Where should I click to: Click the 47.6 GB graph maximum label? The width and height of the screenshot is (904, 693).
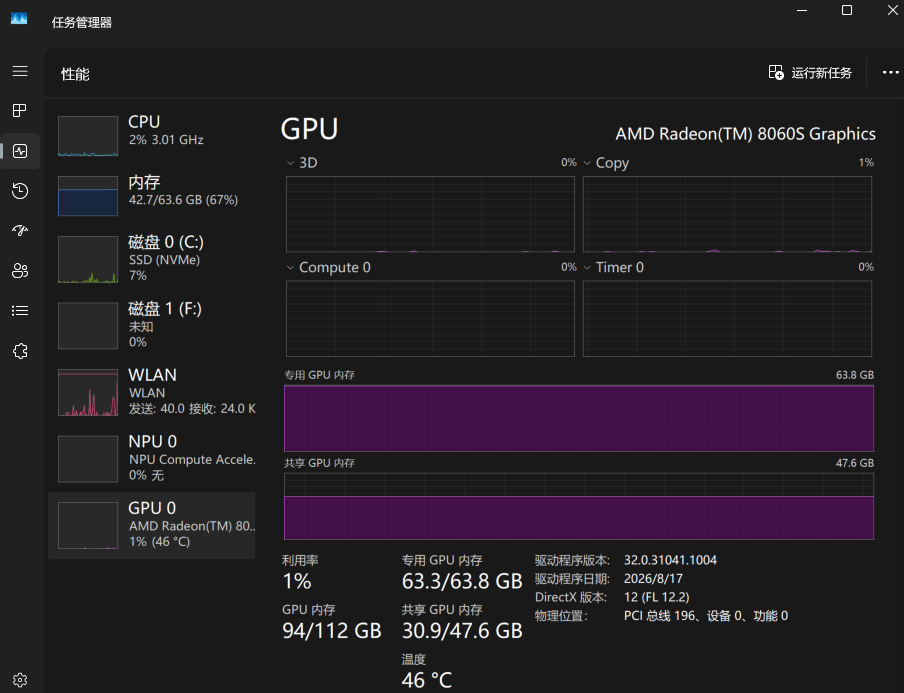[855, 463]
